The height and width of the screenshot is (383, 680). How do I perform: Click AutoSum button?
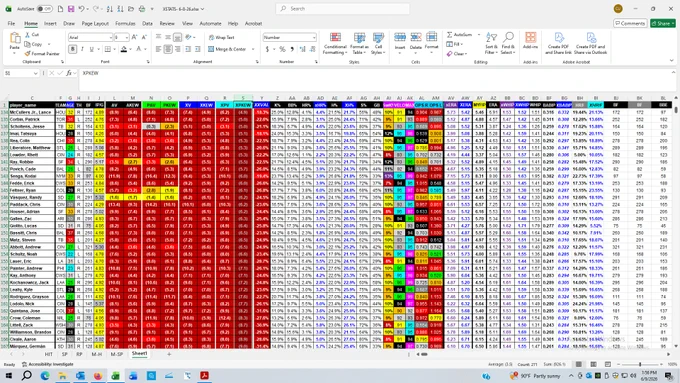pyautogui.click(x=460, y=35)
